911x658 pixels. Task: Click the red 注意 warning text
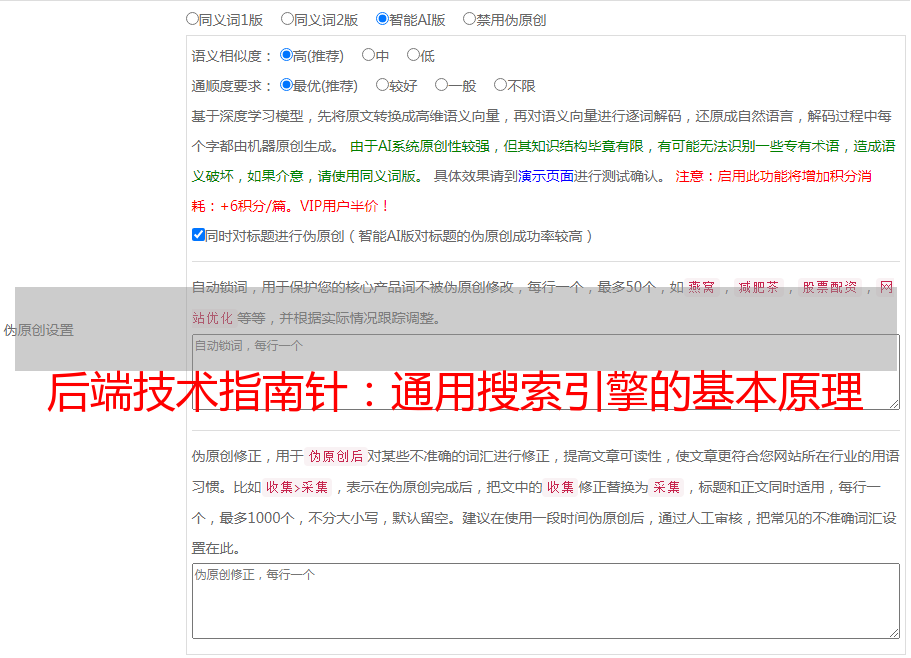[x=689, y=176]
